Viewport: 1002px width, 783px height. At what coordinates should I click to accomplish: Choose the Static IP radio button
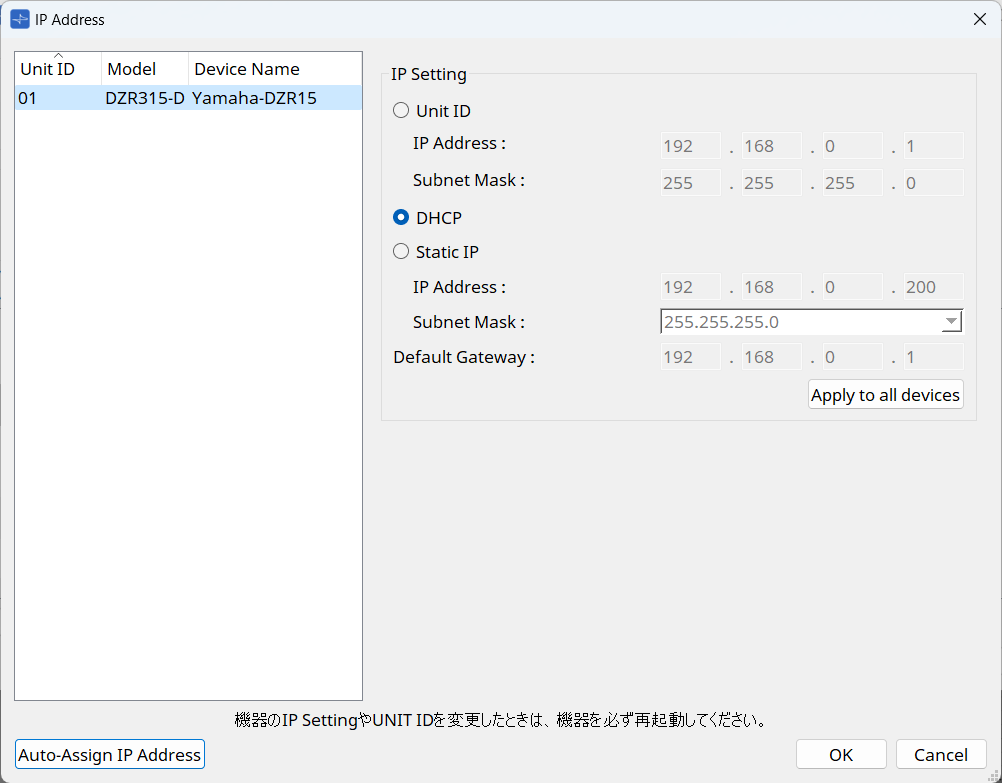pyautogui.click(x=401, y=252)
